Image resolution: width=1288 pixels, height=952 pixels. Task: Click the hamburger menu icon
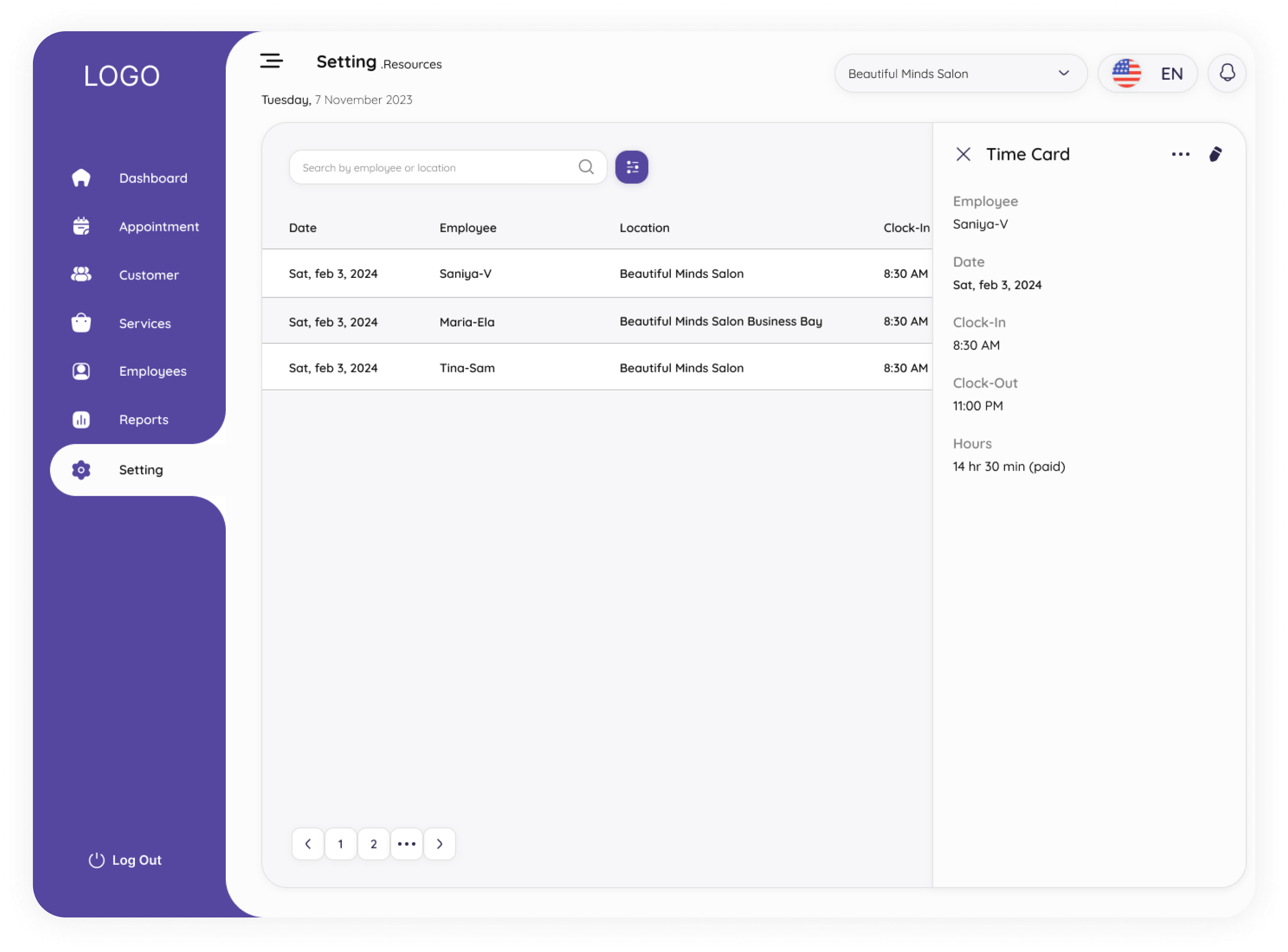271,60
